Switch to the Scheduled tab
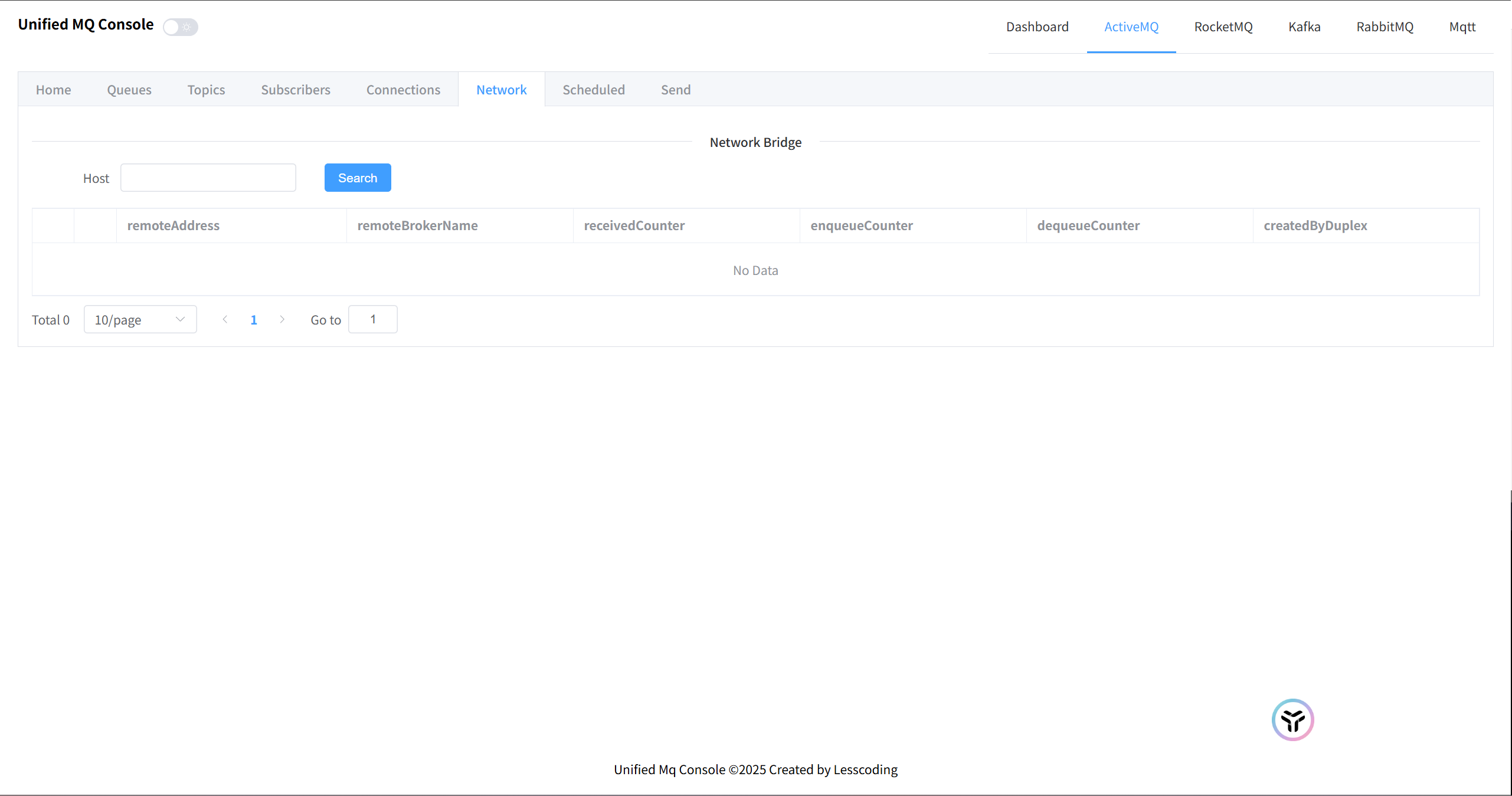This screenshot has width=1512, height=796. point(593,90)
